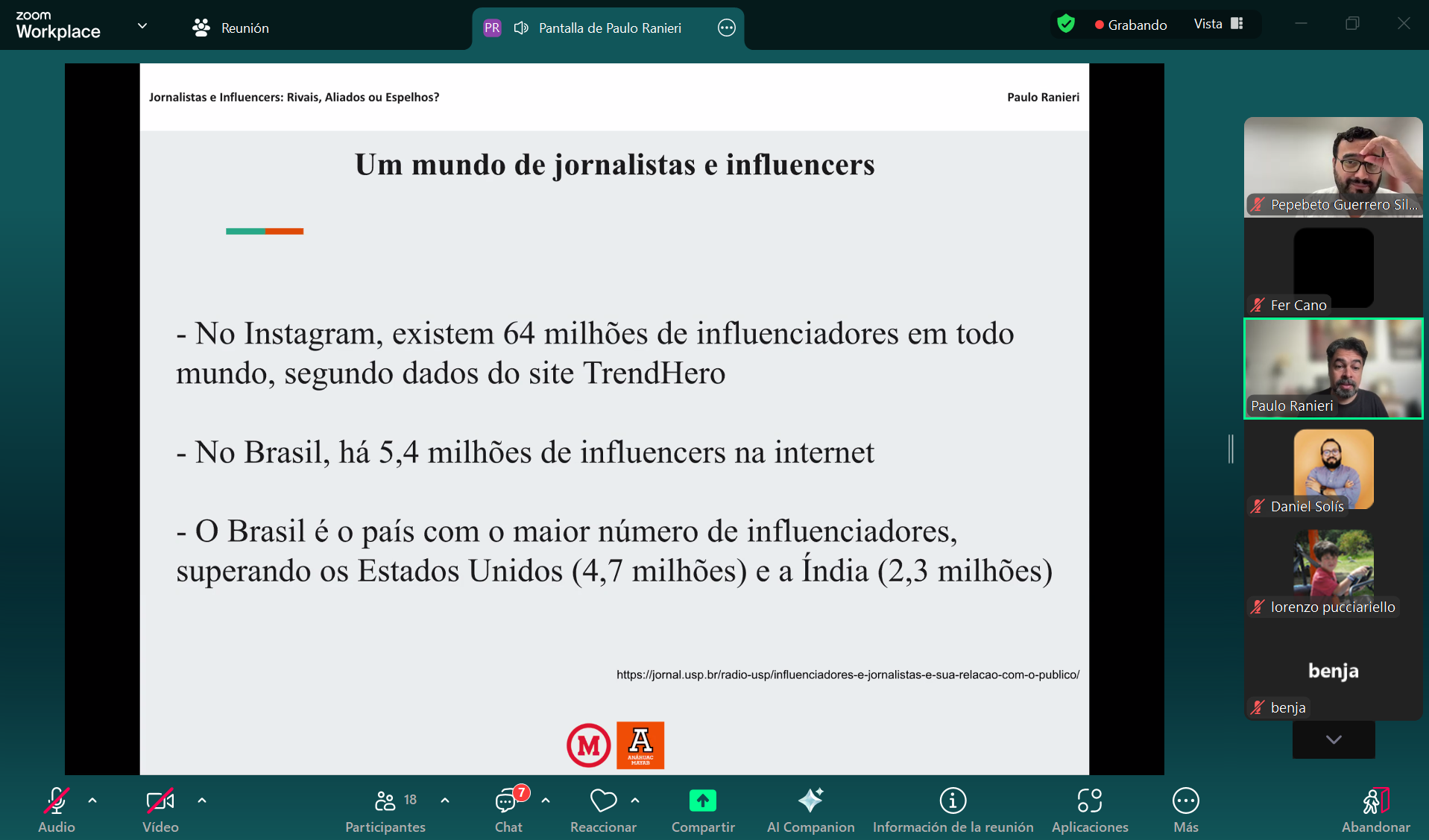Image resolution: width=1429 pixels, height=840 pixels.
Task: Click the 'Paulo Ranieri' slide header text
Action: [1043, 97]
